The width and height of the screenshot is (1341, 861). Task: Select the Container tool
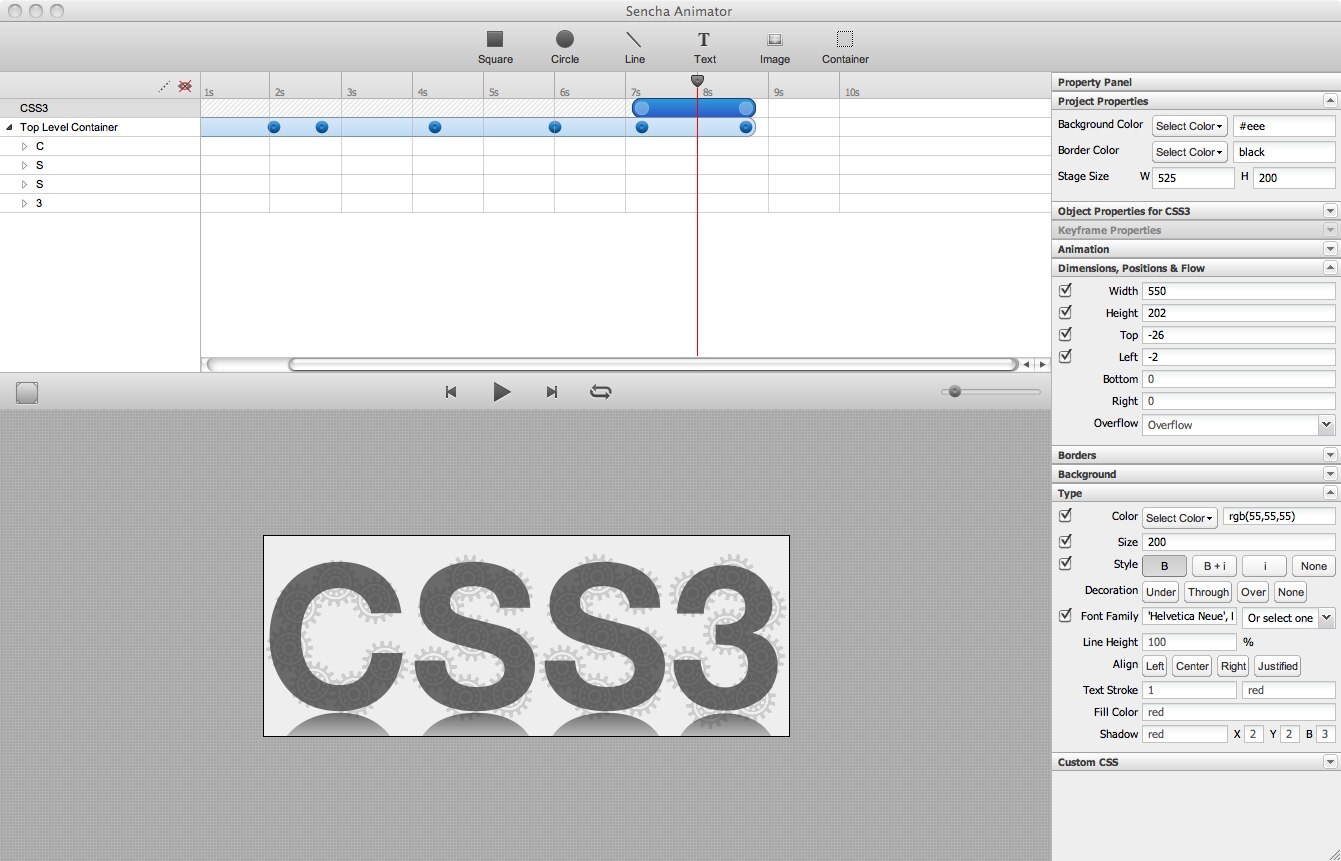(x=844, y=46)
